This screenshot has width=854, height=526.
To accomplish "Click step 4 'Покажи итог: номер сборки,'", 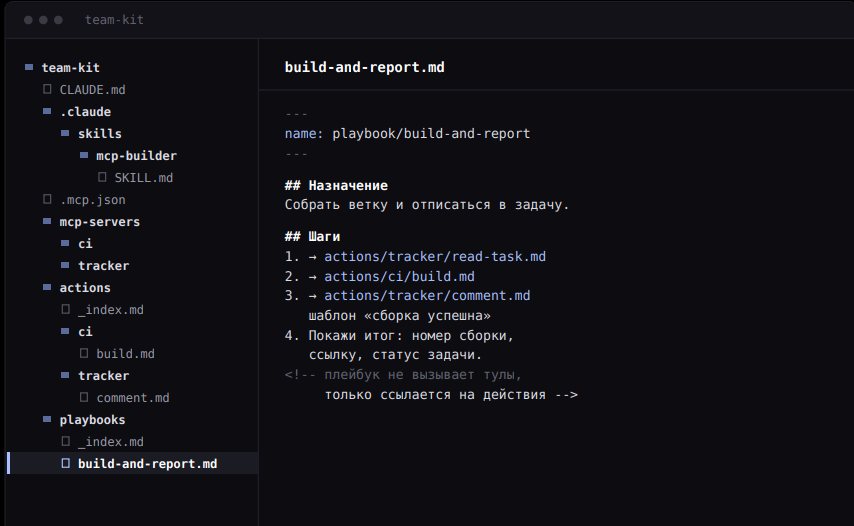I will point(399,335).
